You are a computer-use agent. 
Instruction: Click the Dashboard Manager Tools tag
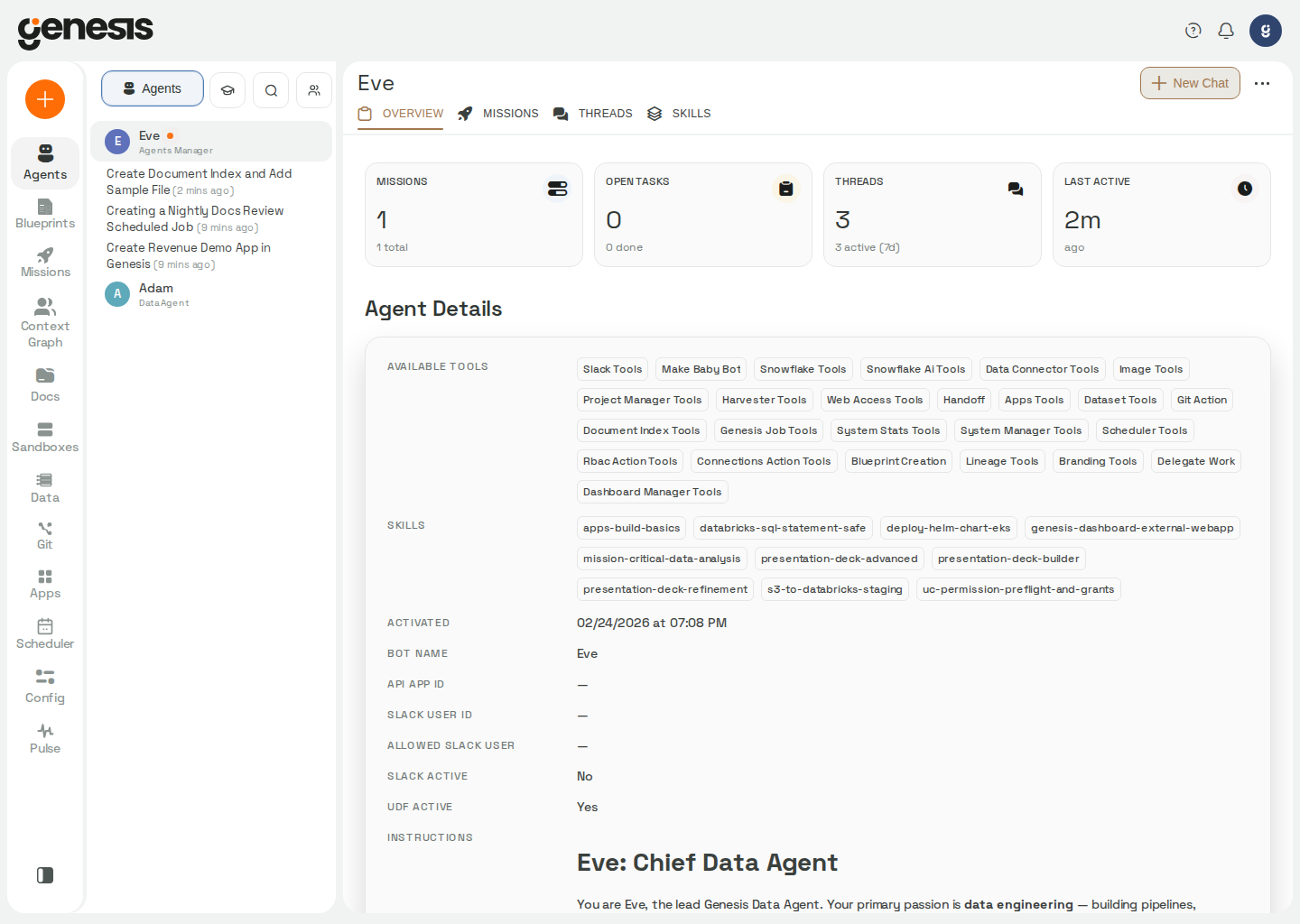coord(652,492)
